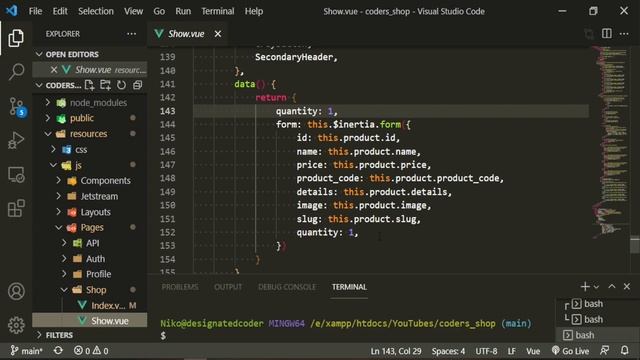The image size is (640, 360).
Task: Change language mode Vue
Action: tap(533, 351)
